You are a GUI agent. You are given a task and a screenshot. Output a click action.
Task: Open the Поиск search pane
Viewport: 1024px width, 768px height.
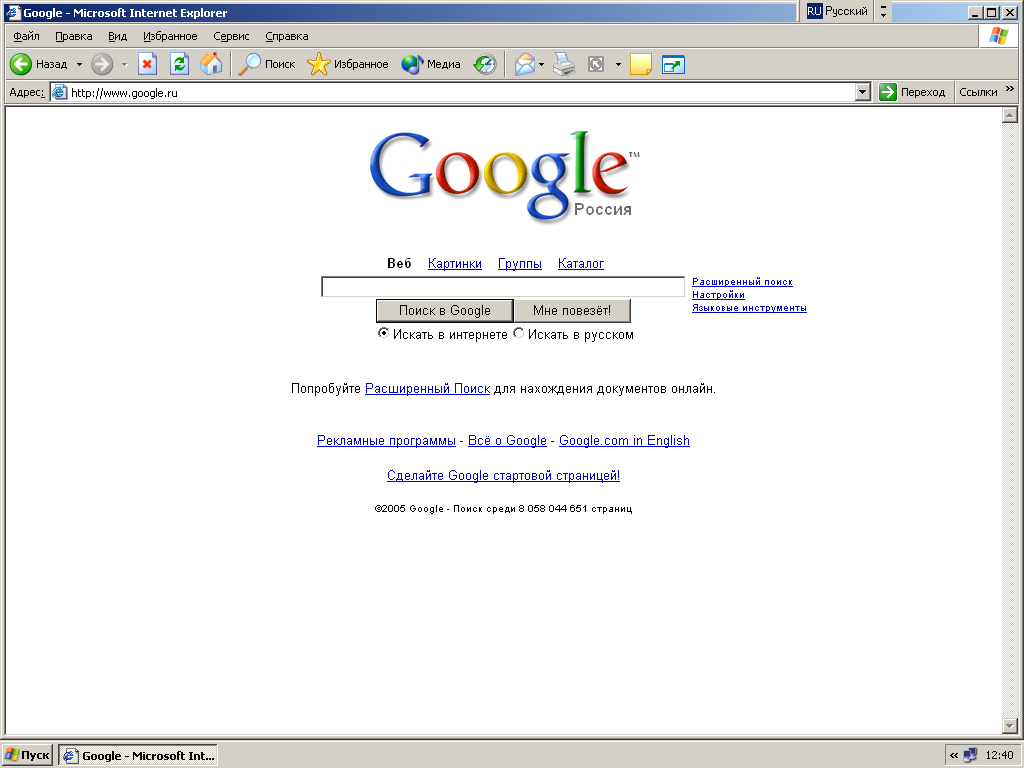click(x=267, y=64)
